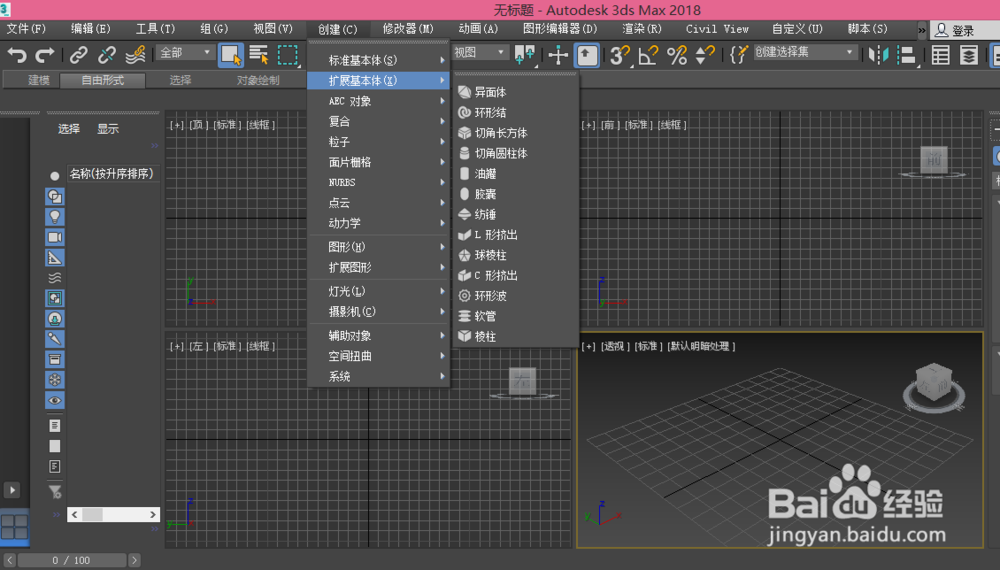
Task: Expand 标准基本体(S) submenu
Action: point(379,60)
